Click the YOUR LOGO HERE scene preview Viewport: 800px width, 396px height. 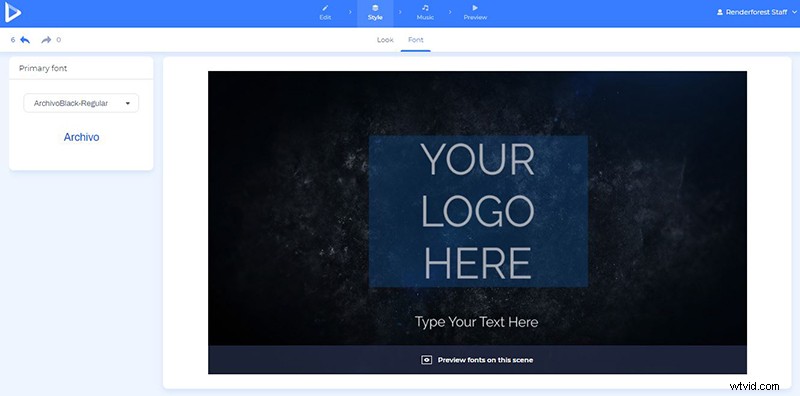478,211
